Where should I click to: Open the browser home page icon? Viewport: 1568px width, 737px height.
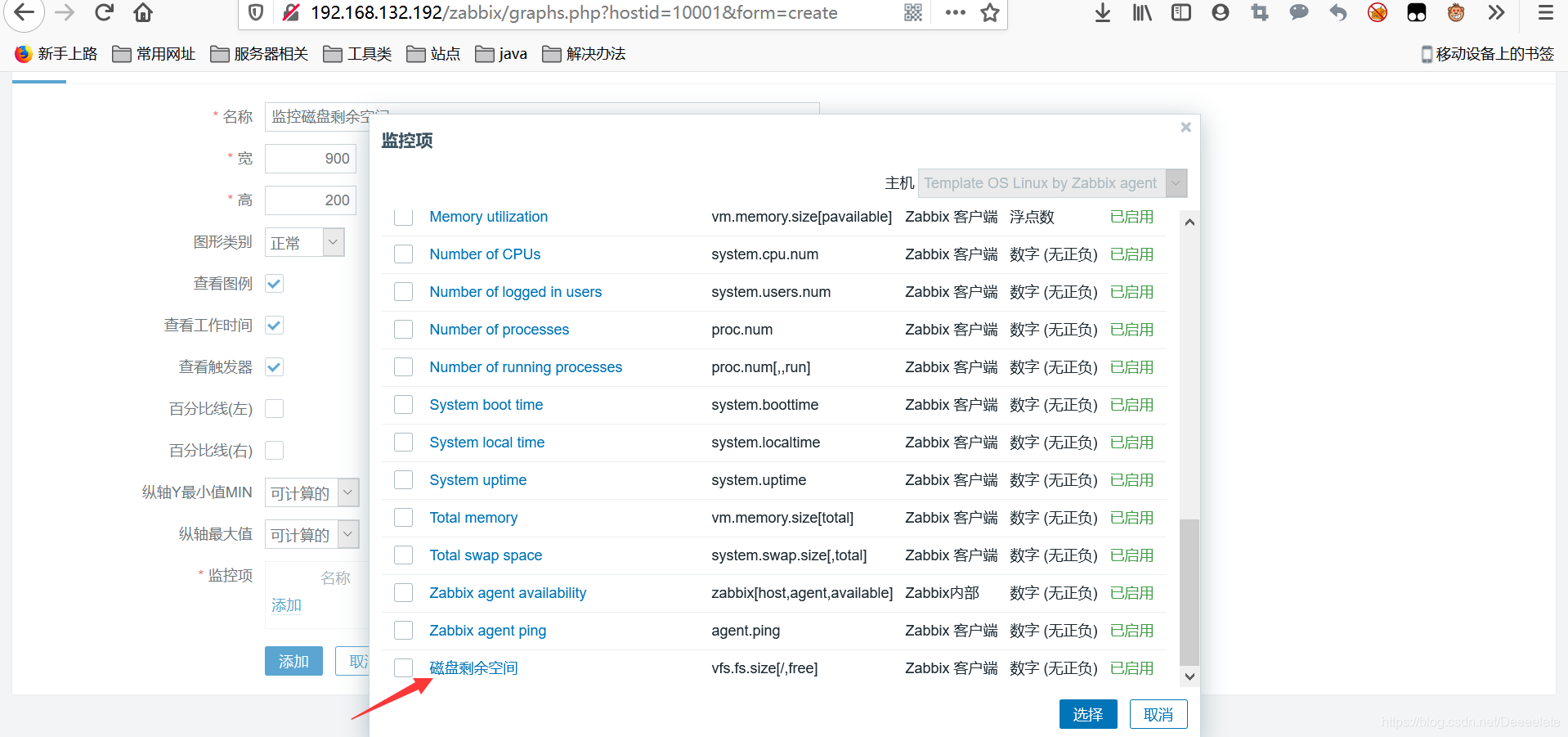click(x=143, y=12)
